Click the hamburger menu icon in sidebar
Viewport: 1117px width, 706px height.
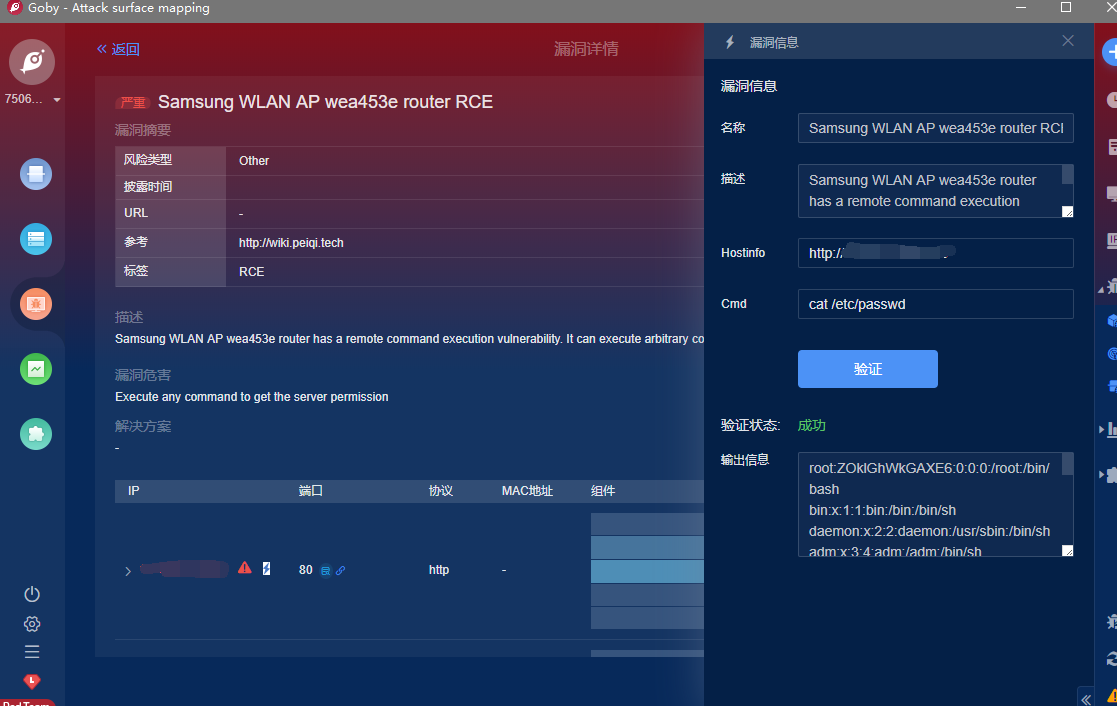[32, 652]
